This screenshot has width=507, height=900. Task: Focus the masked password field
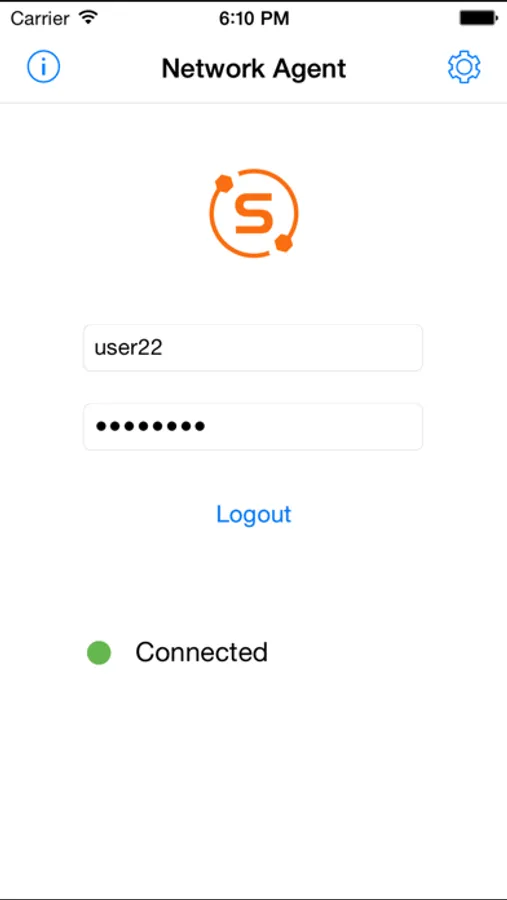coord(253,426)
